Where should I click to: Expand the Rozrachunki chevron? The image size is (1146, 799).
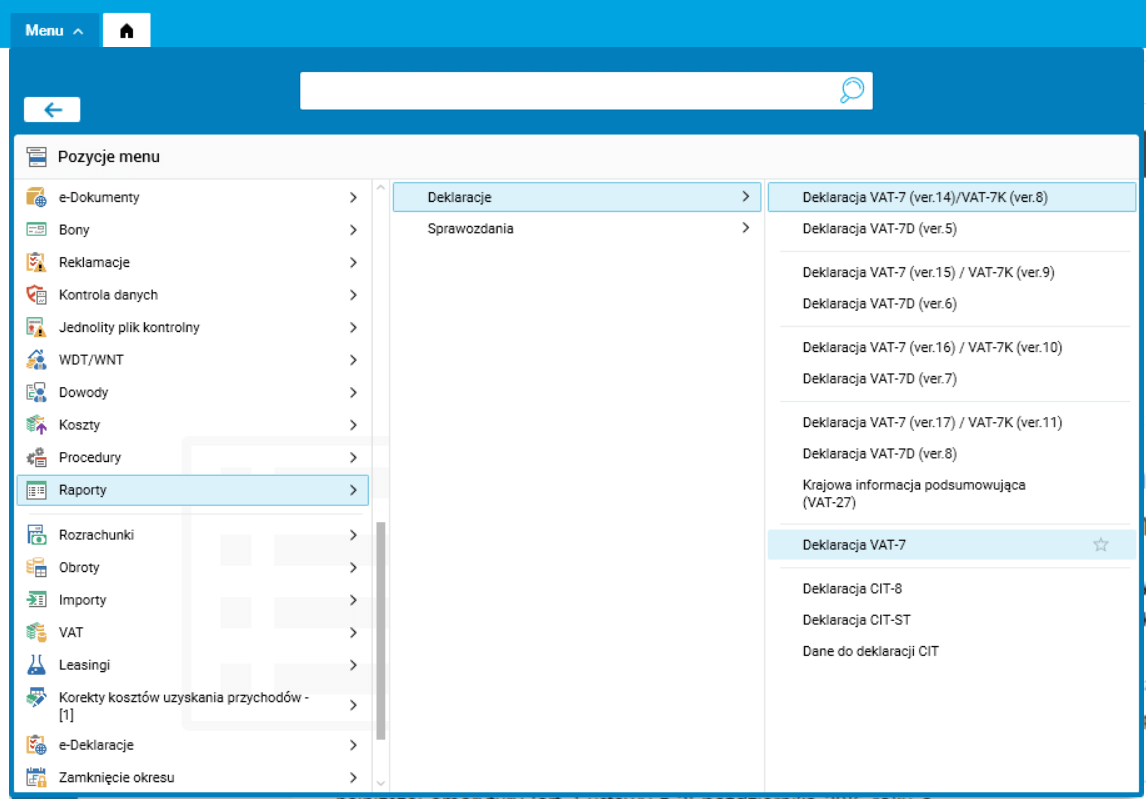point(353,535)
